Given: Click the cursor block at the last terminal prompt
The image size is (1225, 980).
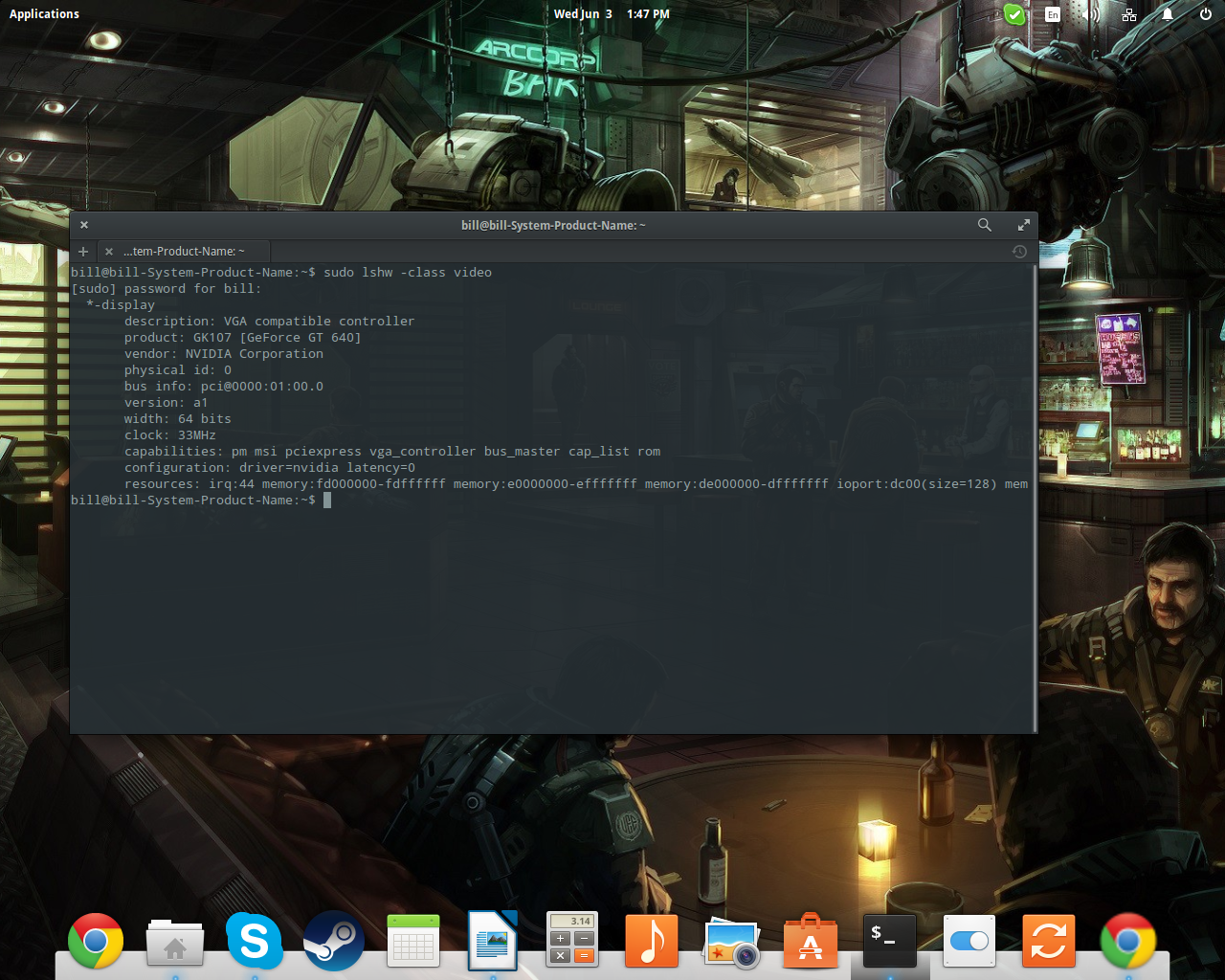Looking at the screenshot, I should [327, 501].
